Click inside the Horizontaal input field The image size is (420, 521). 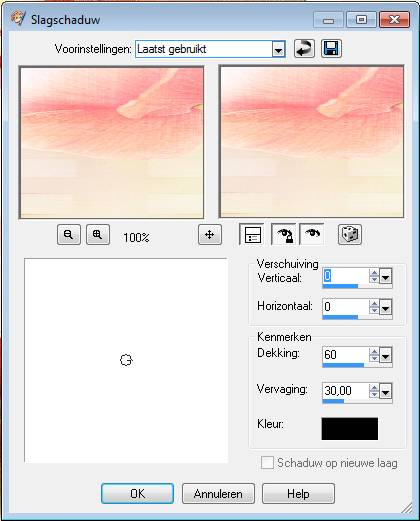point(345,307)
